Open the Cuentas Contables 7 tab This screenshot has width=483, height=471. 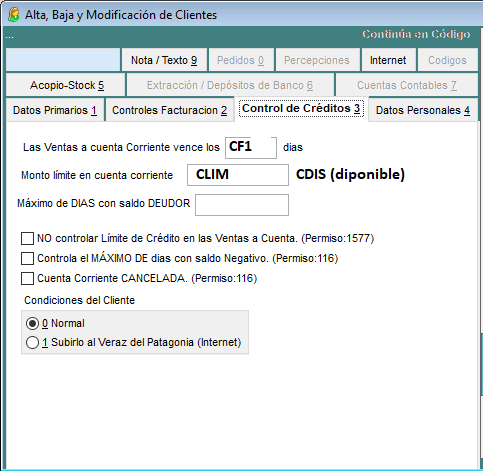[x=407, y=85]
